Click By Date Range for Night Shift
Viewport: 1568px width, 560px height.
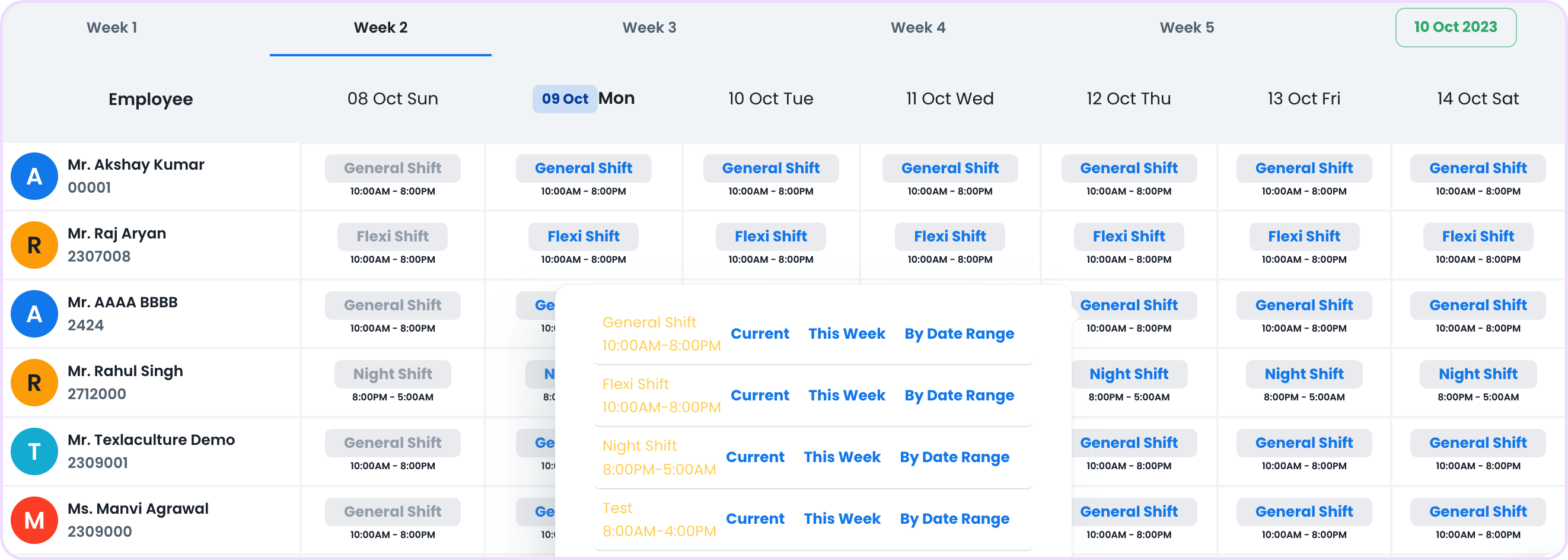coord(954,457)
